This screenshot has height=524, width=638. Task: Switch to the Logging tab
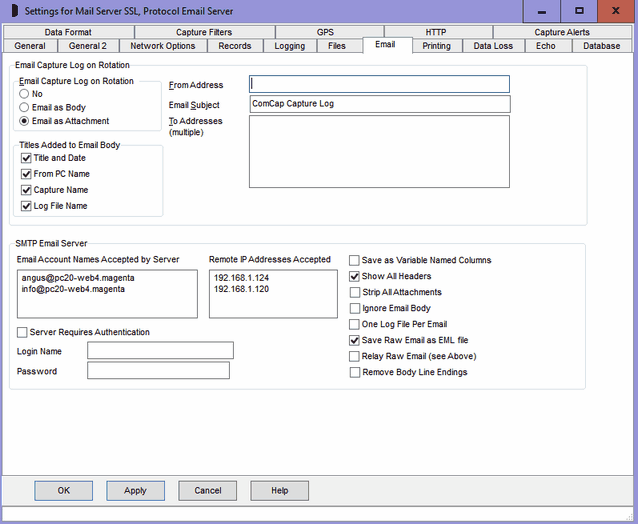click(x=290, y=46)
